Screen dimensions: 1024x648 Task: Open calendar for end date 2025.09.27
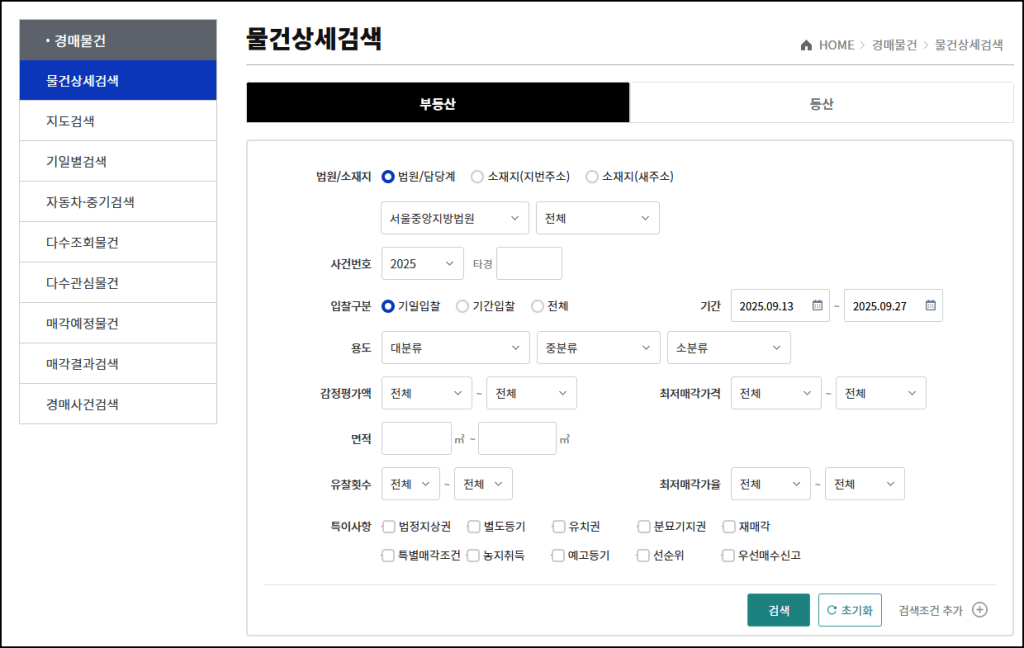[x=930, y=306]
